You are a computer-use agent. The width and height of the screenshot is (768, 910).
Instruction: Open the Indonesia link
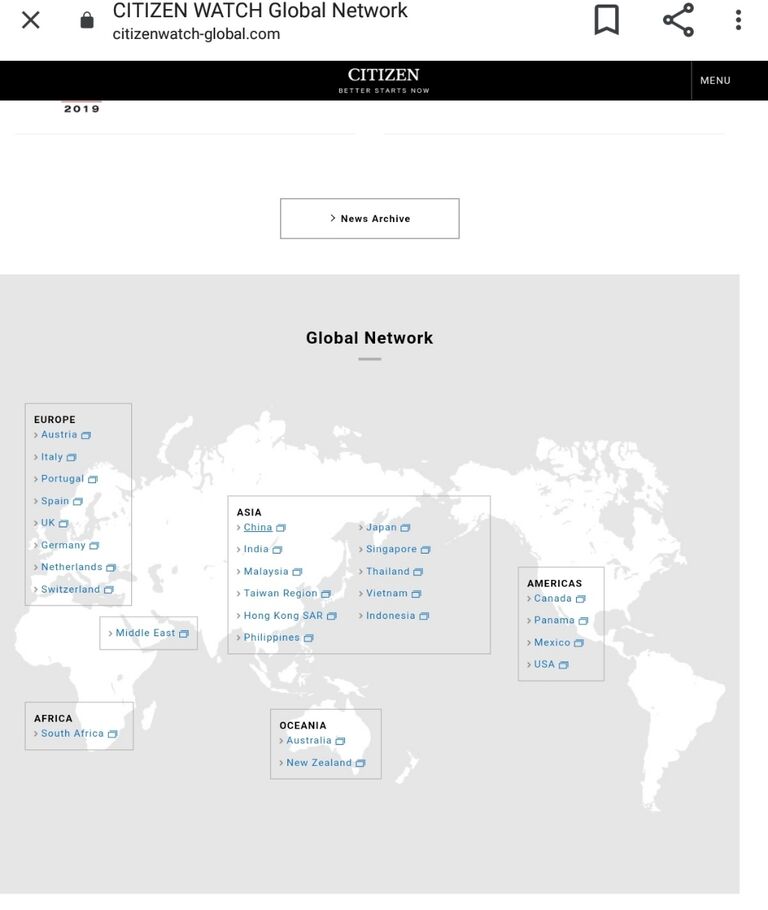[x=391, y=616]
